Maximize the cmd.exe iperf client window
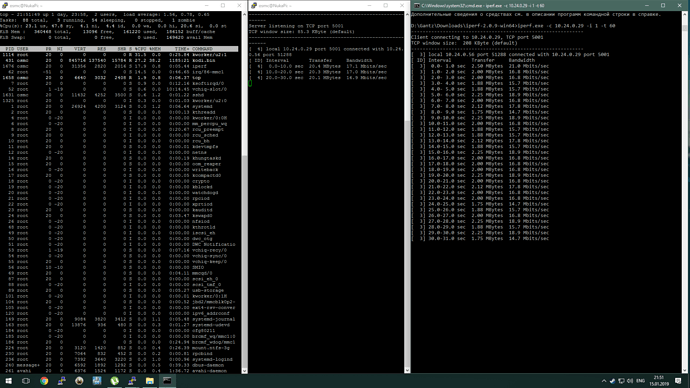690x388 pixels. click(663, 6)
